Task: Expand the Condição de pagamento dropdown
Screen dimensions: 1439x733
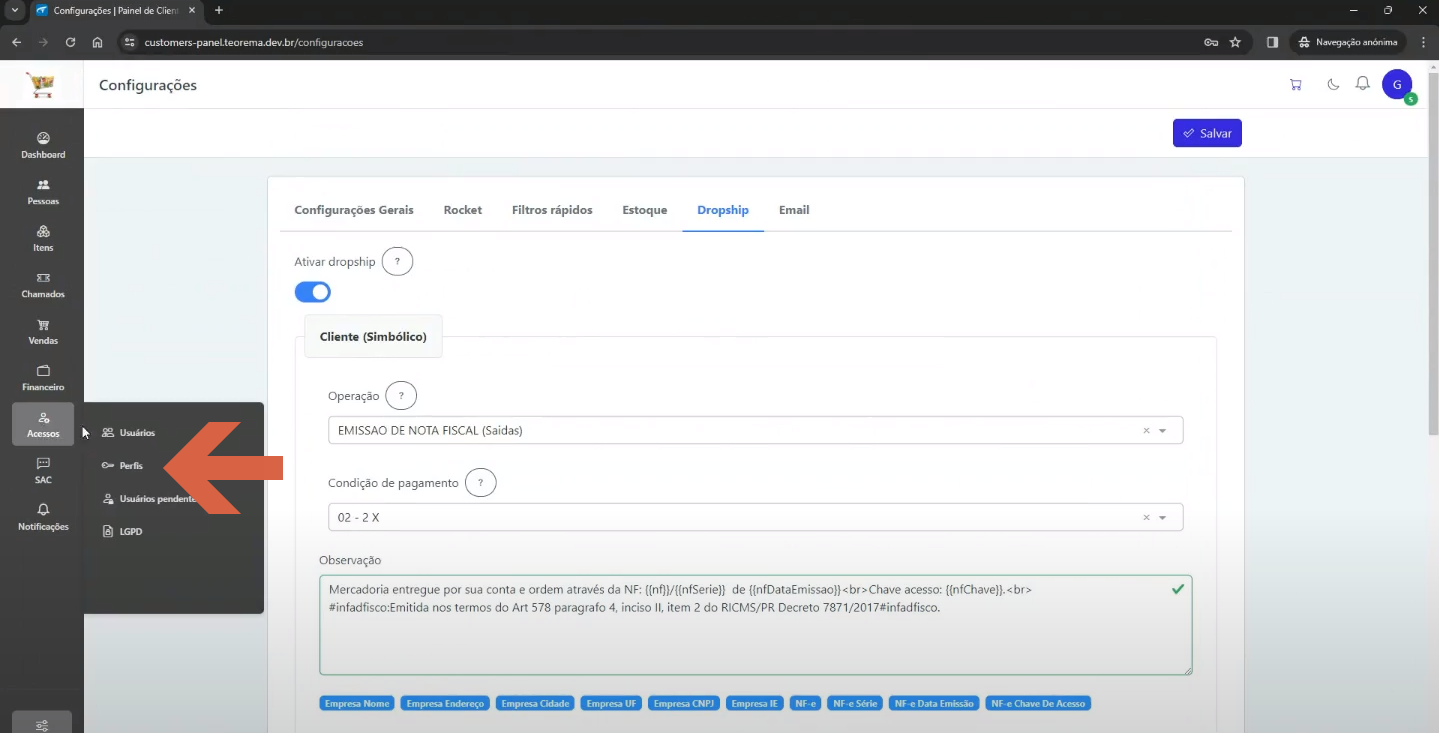Action: coord(1163,518)
